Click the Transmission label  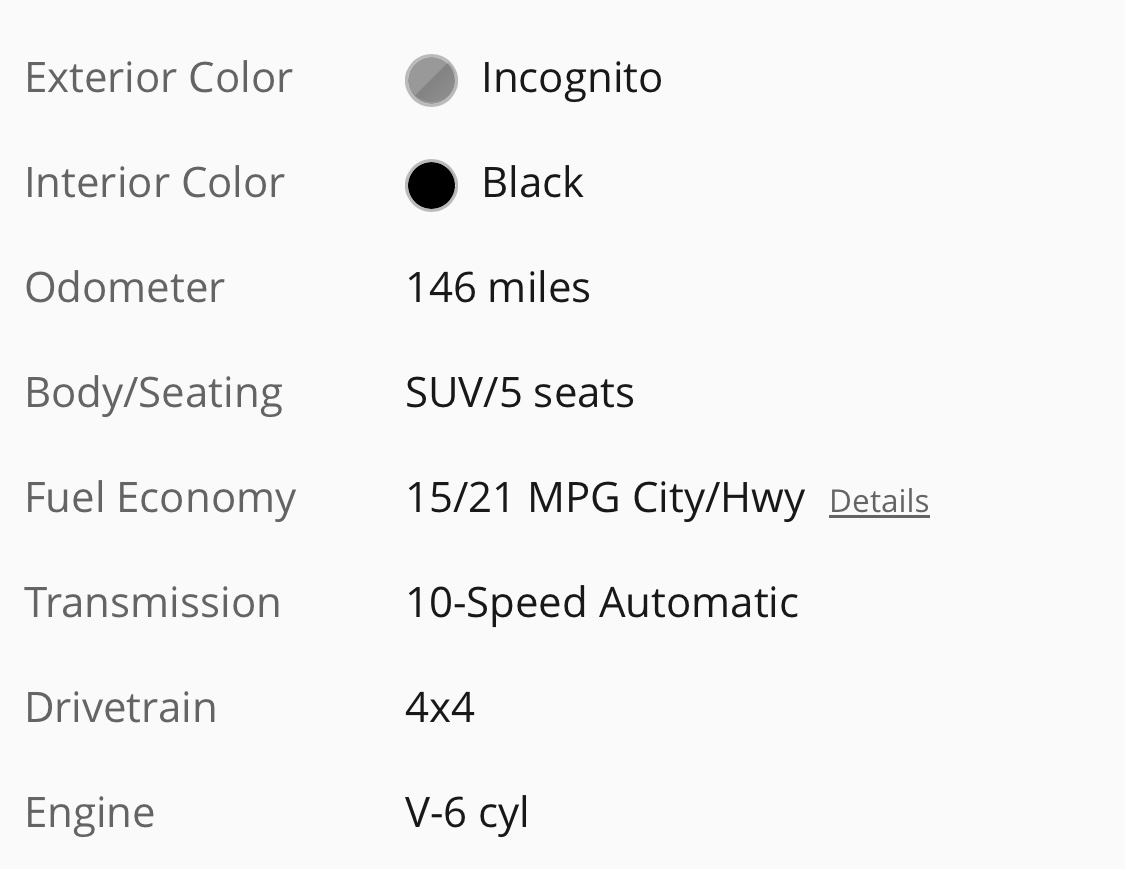pyautogui.click(x=153, y=602)
